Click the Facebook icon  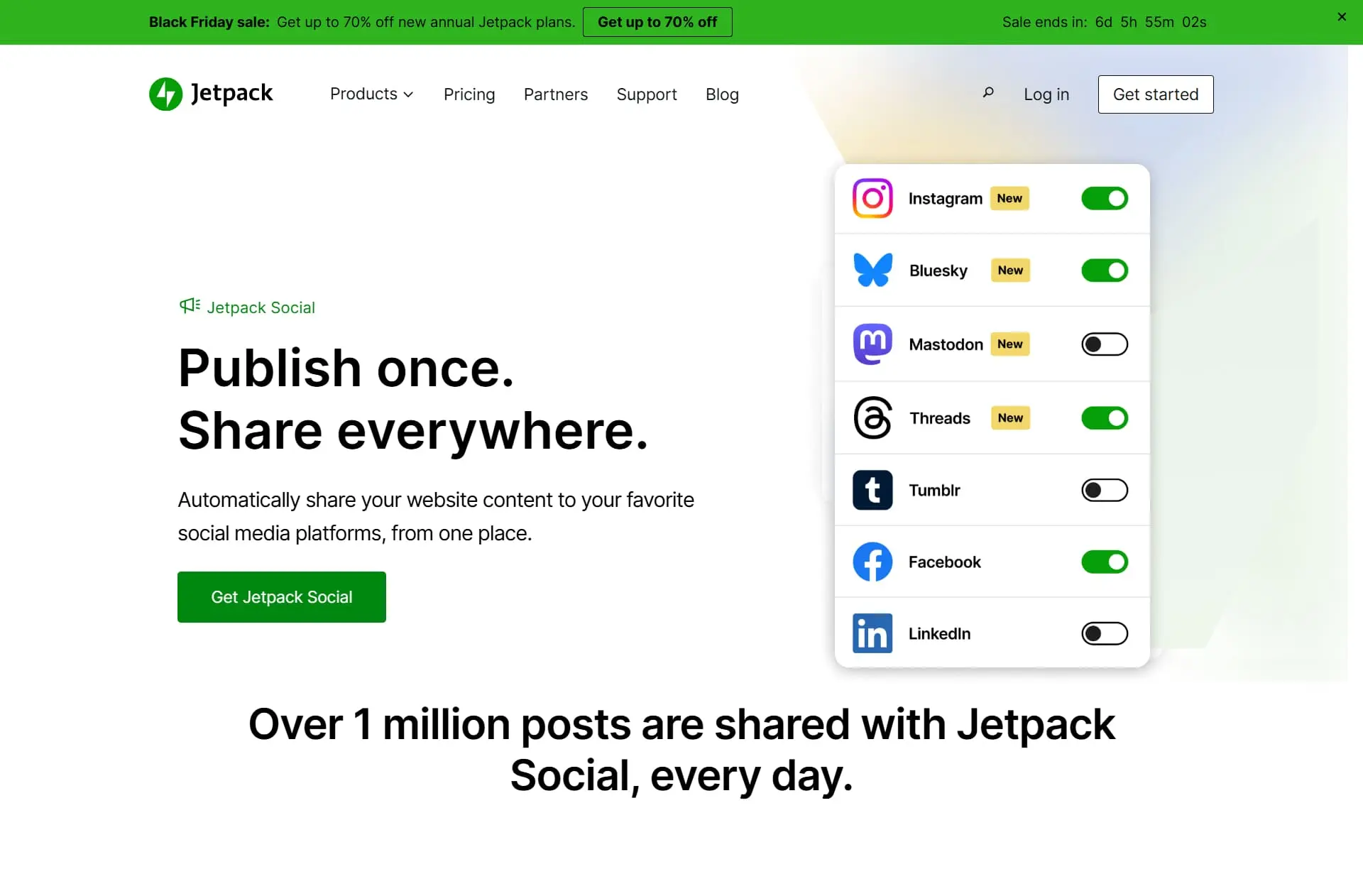click(872, 562)
